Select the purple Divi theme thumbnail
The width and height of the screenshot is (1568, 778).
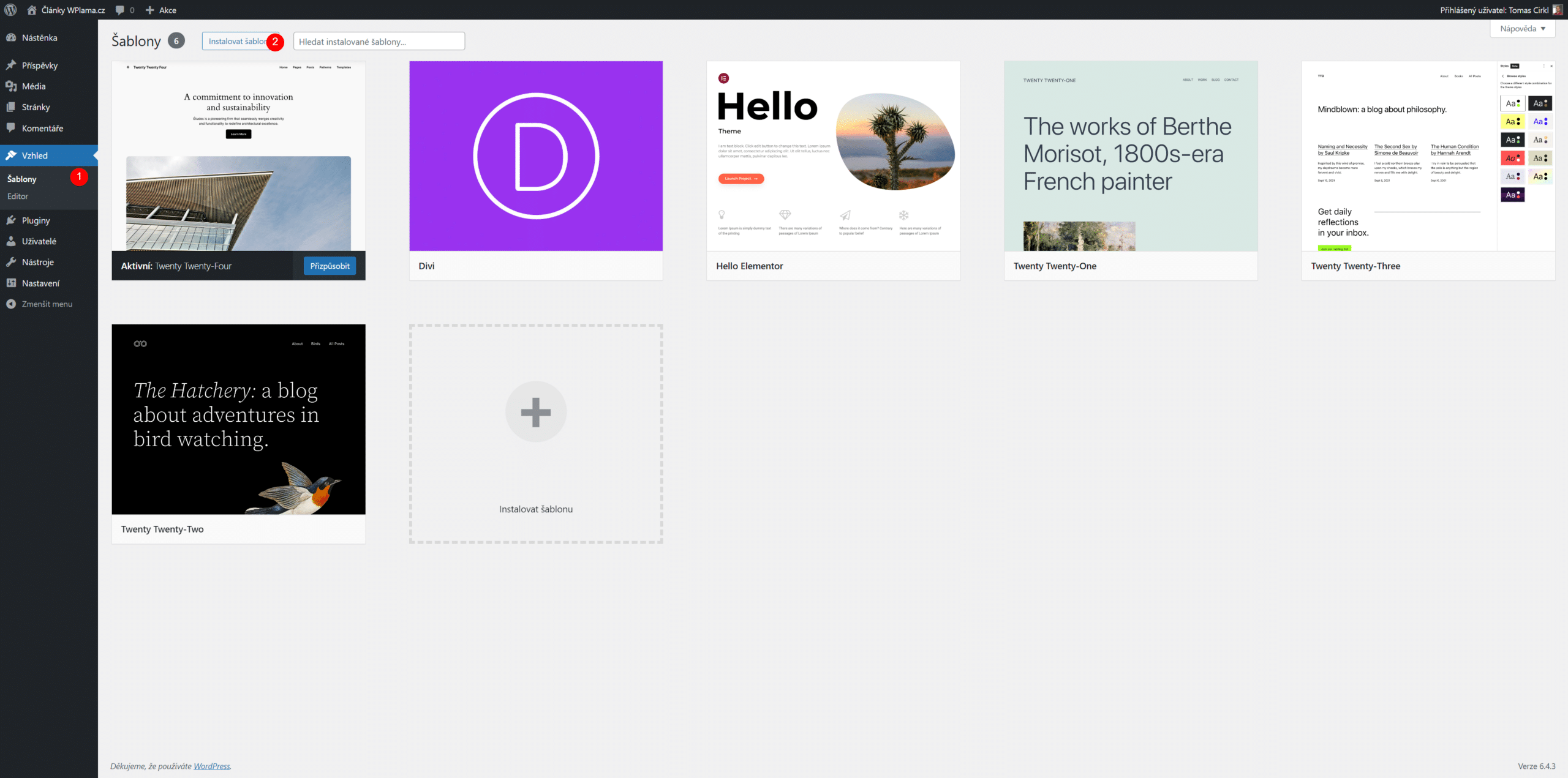pos(536,155)
